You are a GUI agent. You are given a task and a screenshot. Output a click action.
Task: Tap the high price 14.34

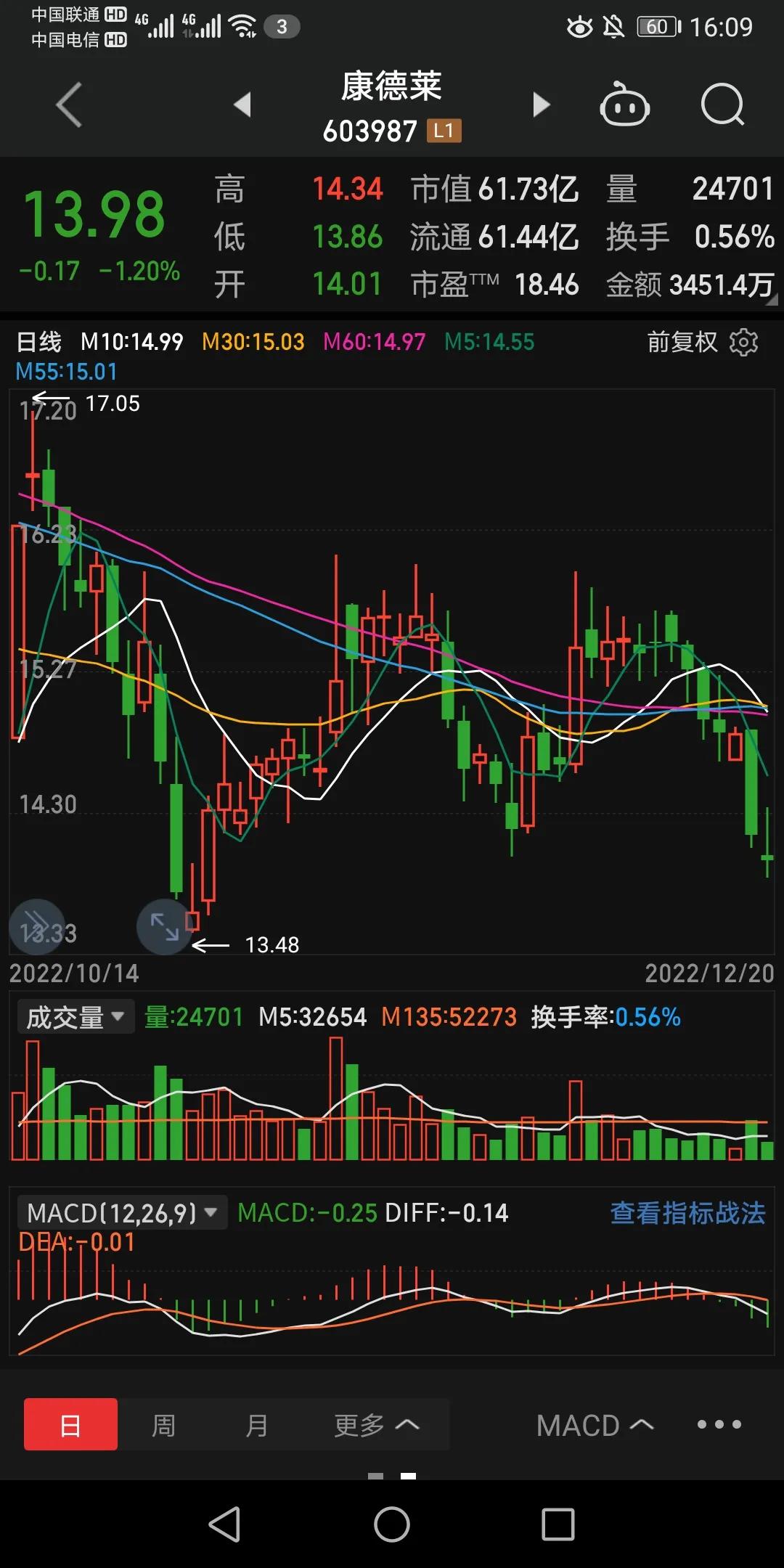pyautogui.click(x=347, y=189)
